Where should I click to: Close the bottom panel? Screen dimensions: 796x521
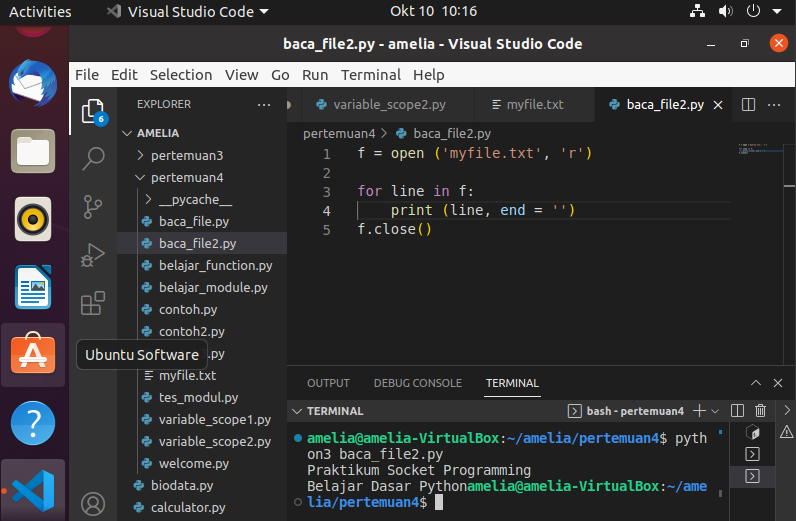778,383
